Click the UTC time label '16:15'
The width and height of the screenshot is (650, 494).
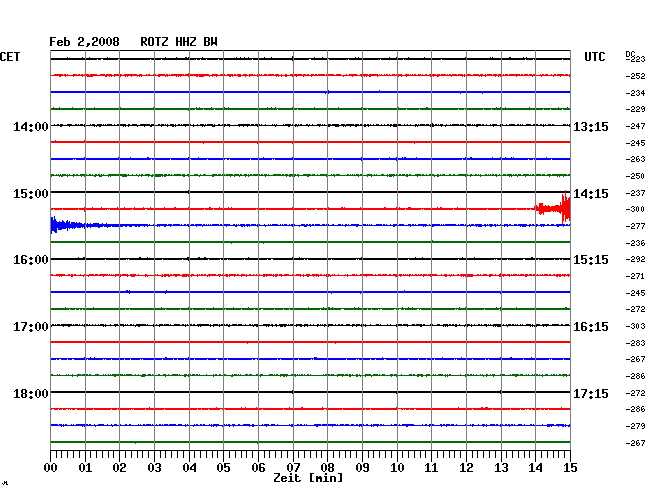coord(591,327)
